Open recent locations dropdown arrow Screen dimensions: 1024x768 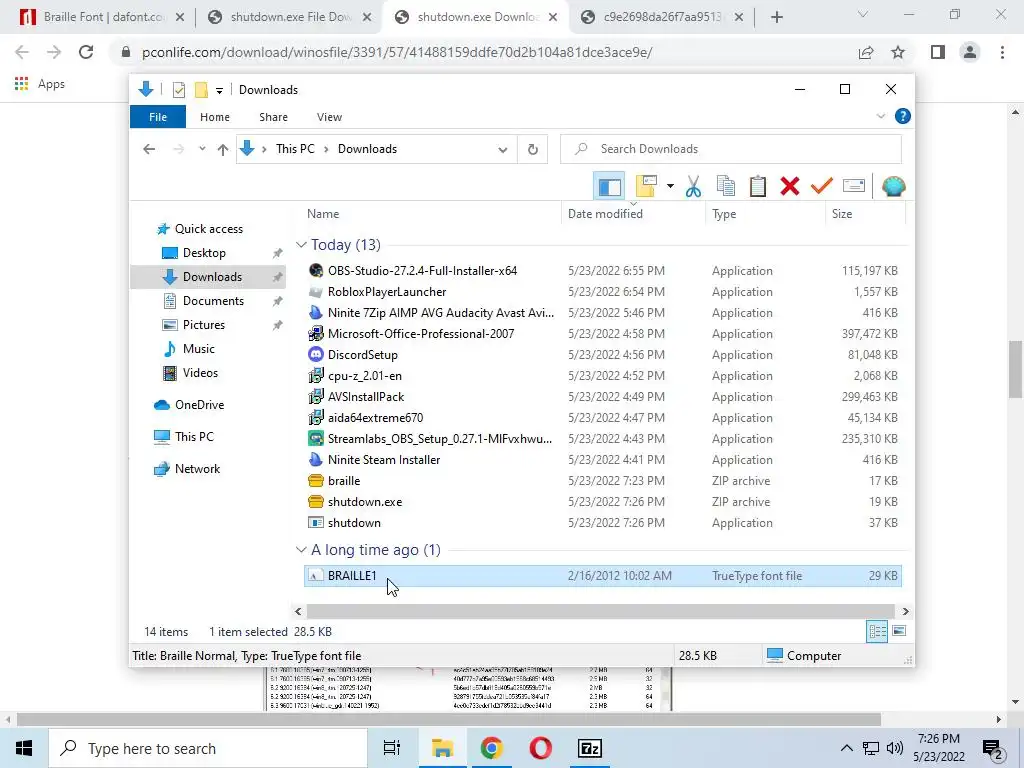pyautogui.click(x=202, y=150)
